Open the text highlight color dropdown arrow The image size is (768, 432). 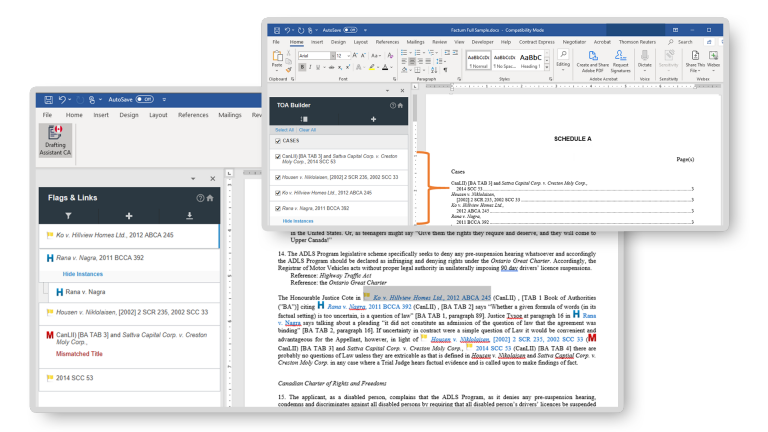(x=378, y=67)
